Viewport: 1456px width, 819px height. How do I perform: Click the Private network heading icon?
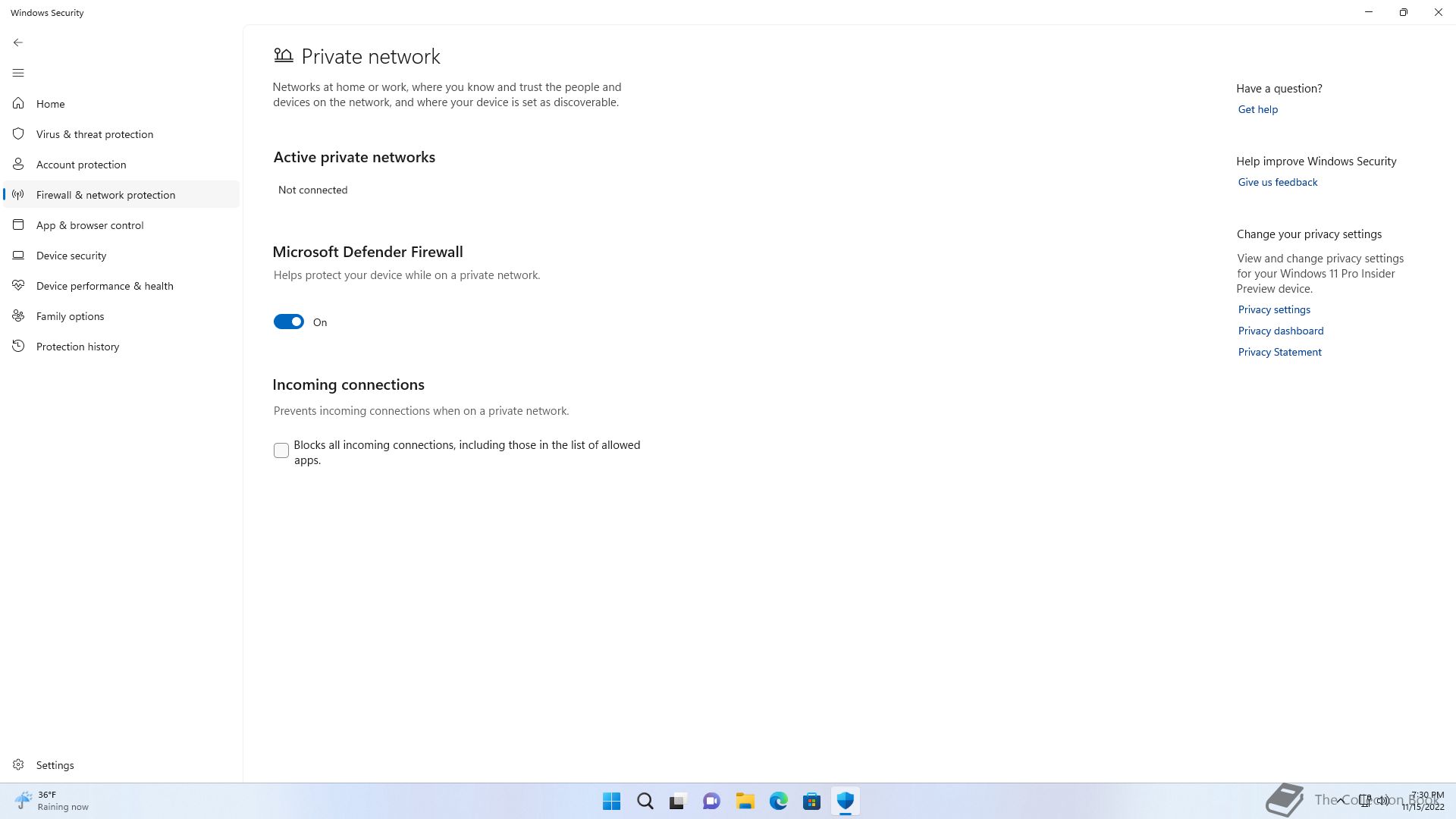(283, 55)
